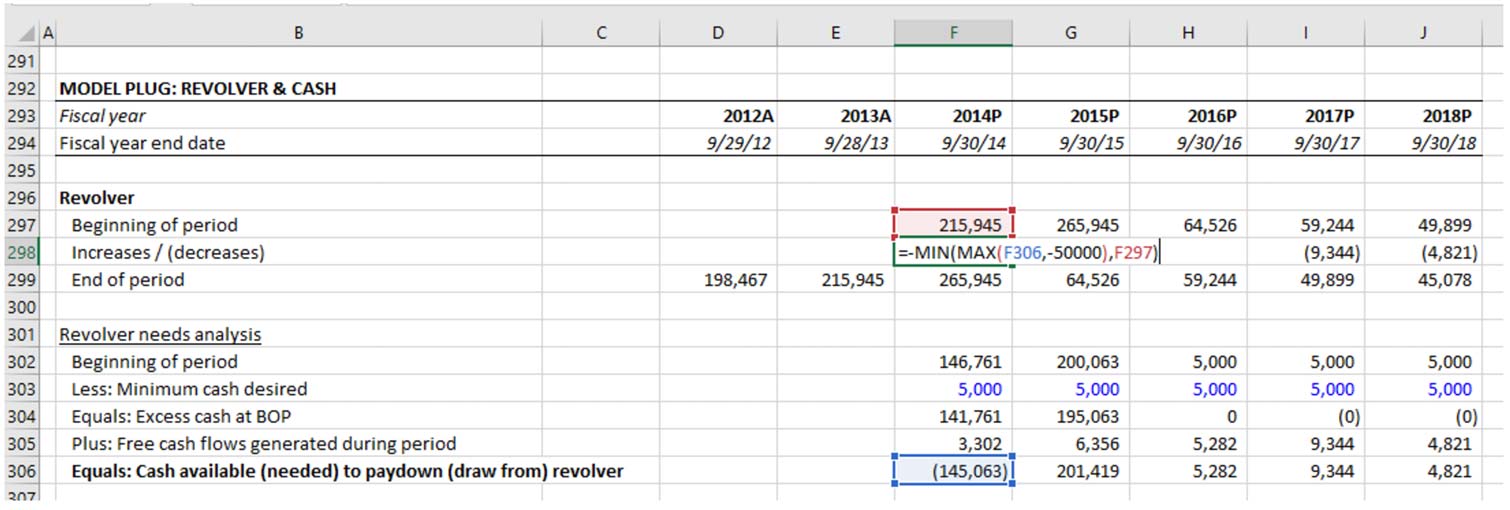Click MODEL PLUG: REVOLVER & CASH title cell
Viewport: 1510px width, 510px height.
[198, 88]
